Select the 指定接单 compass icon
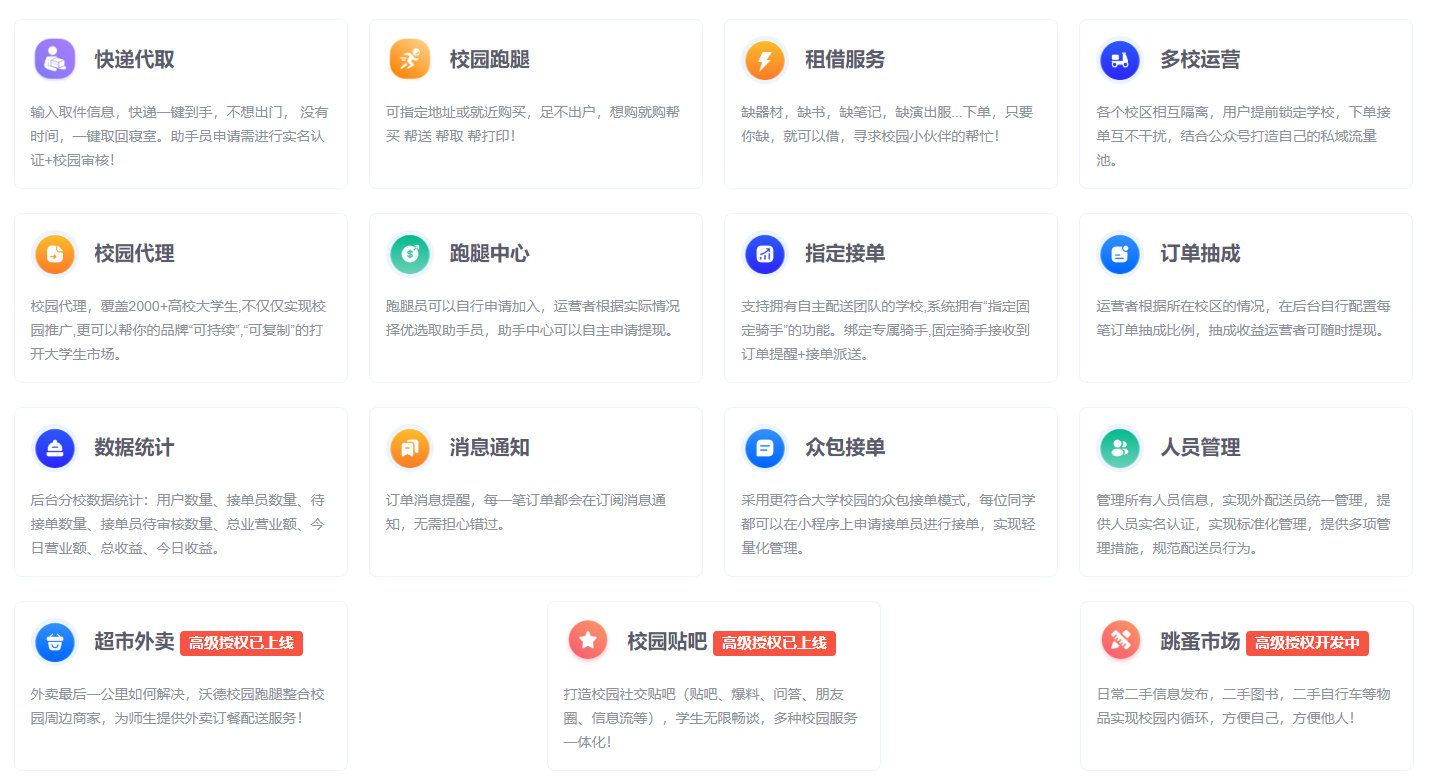 pos(764,254)
